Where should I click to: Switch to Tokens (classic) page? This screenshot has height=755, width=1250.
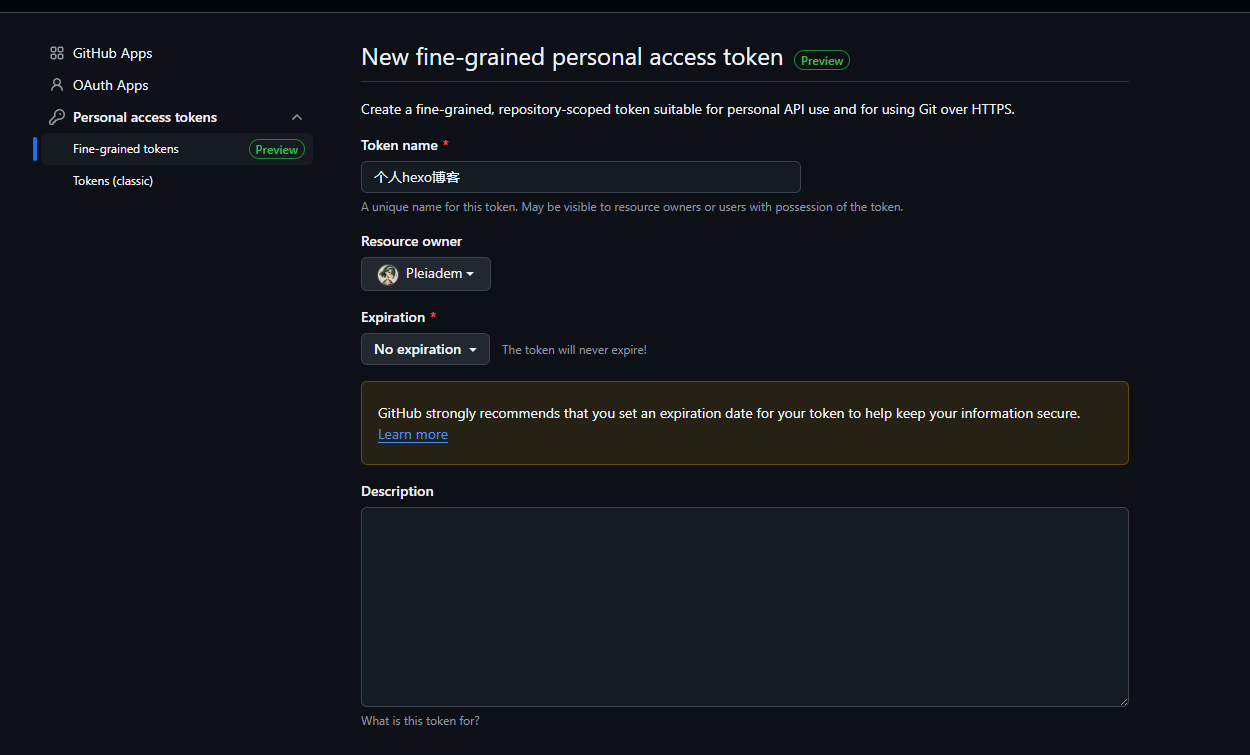point(113,181)
